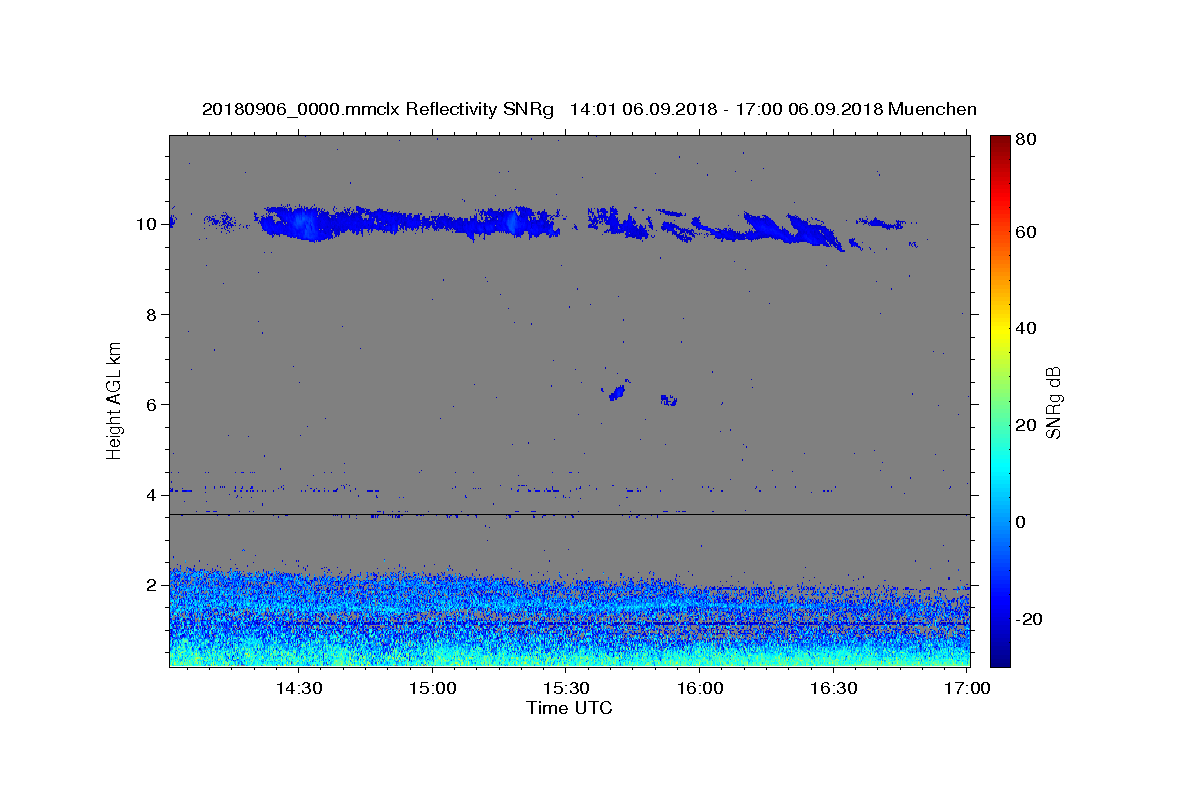Click the small cloud echo near 6 km
The height and width of the screenshot is (800, 1200).
coord(618,391)
